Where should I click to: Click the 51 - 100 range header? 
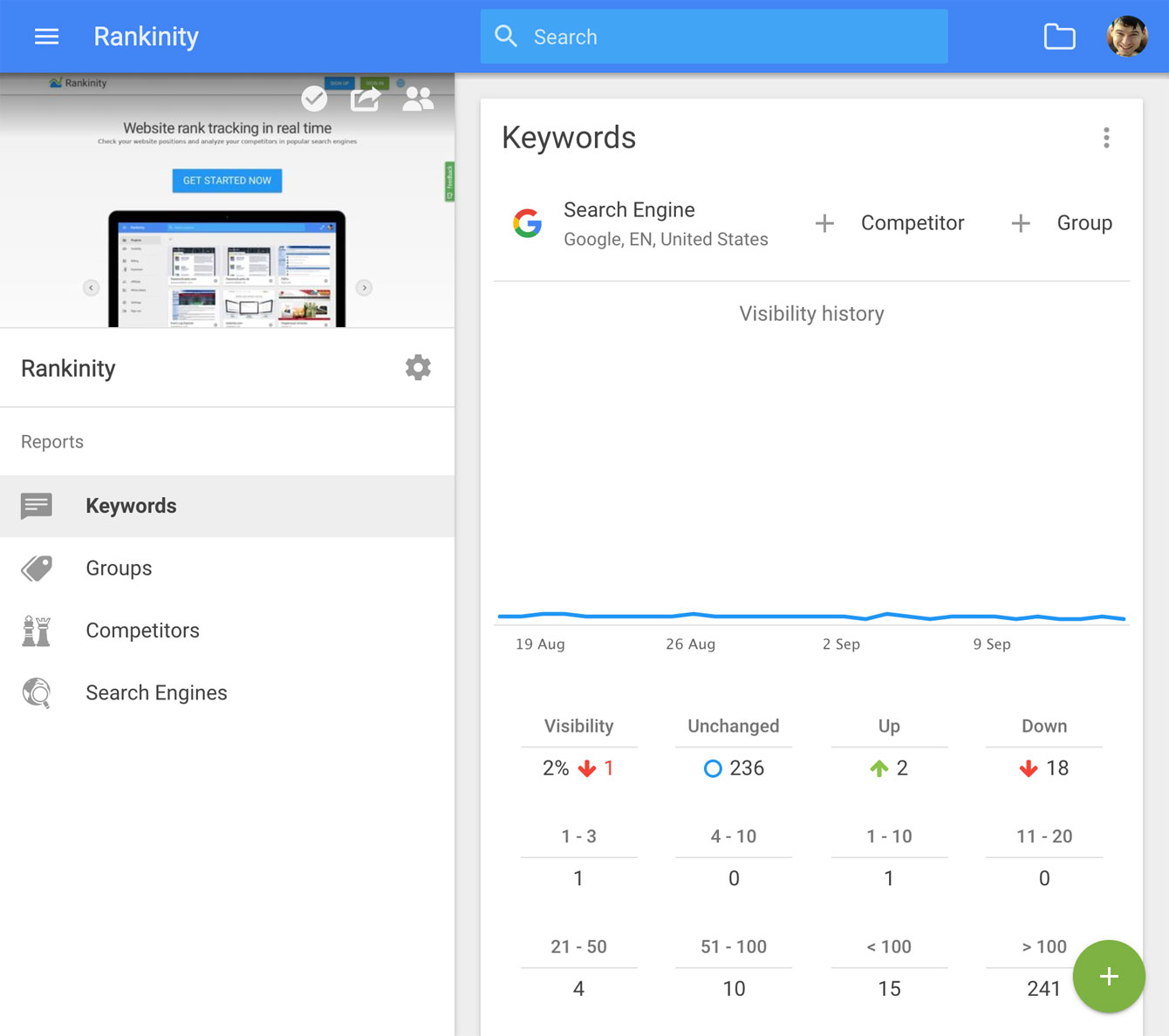tap(734, 947)
